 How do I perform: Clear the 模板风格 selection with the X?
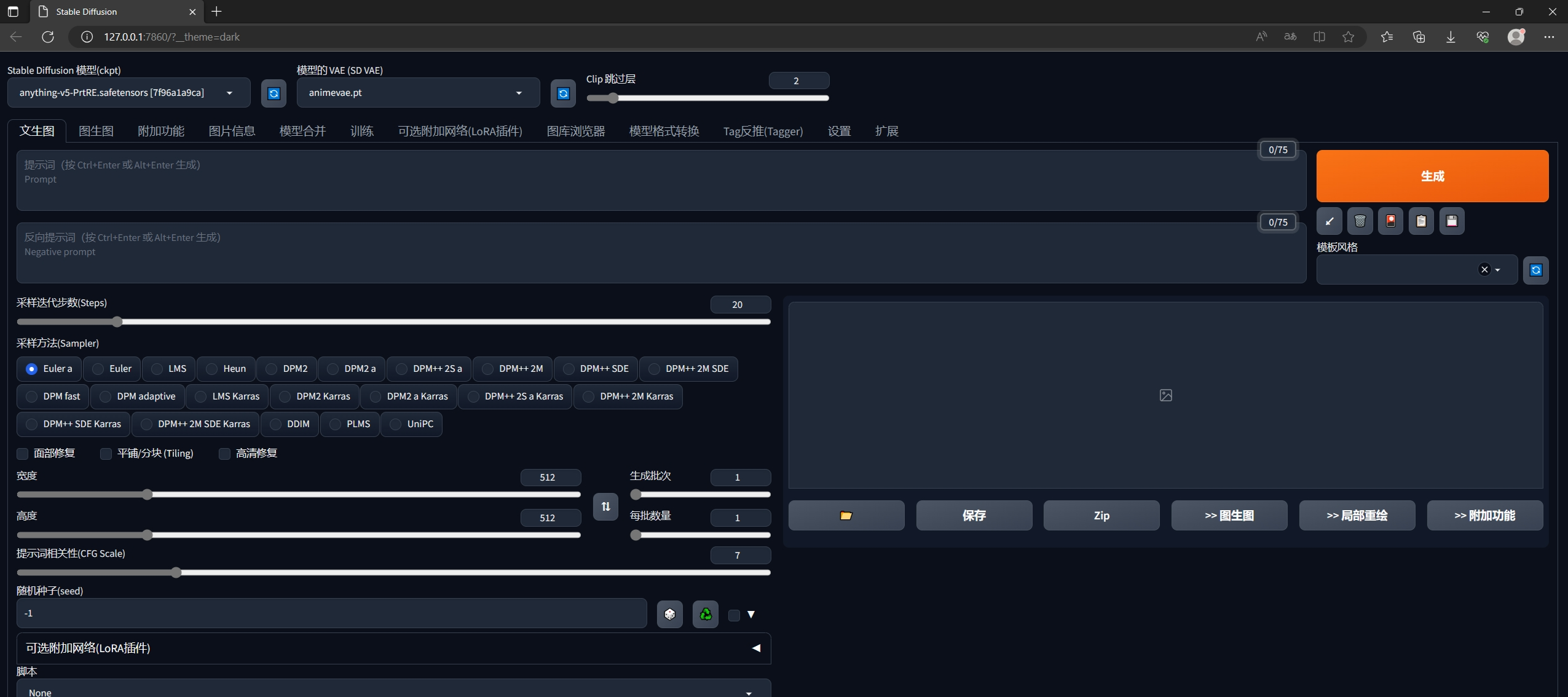pos(1484,270)
